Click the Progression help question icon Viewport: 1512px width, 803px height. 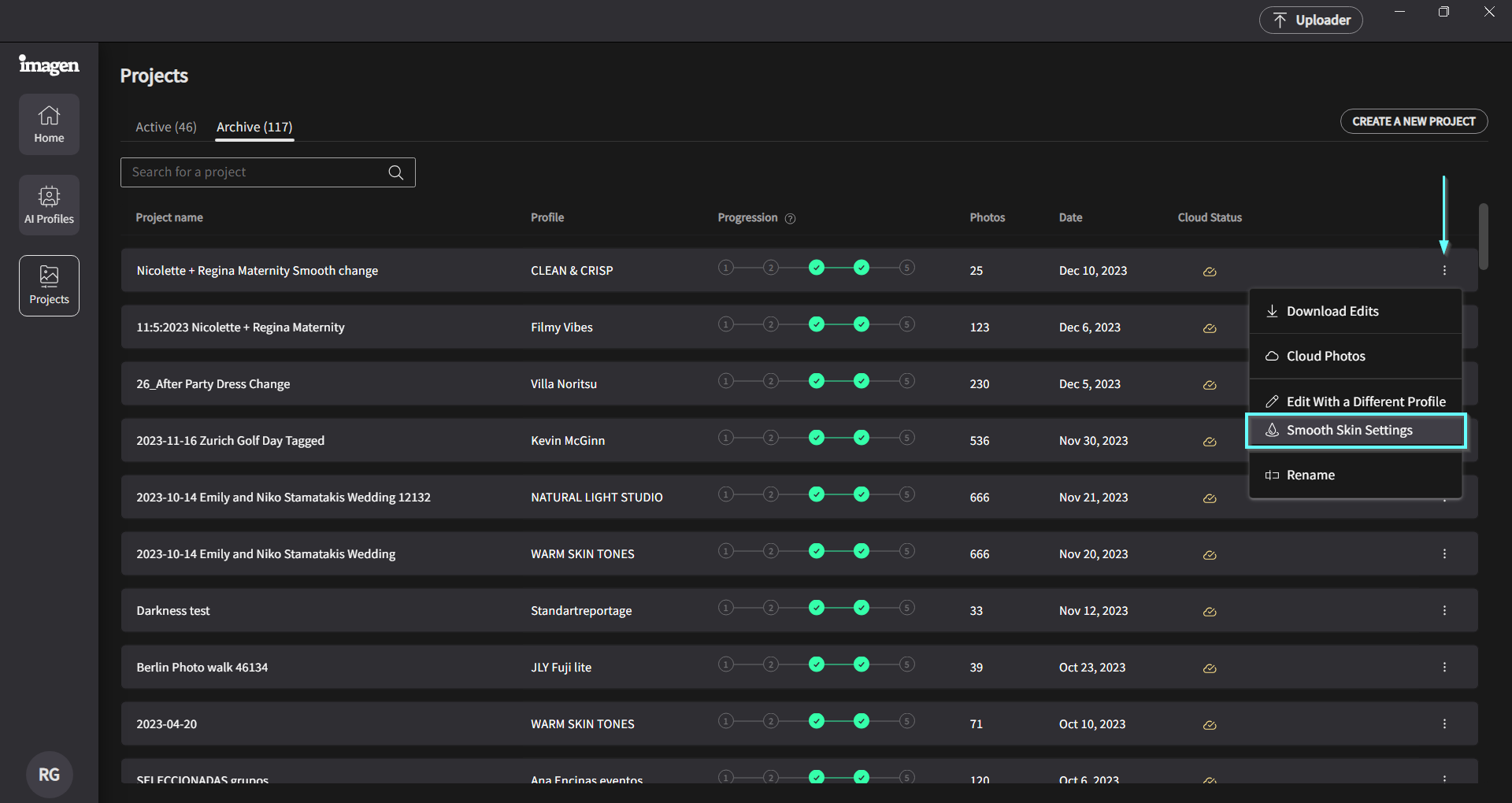[791, 219]
